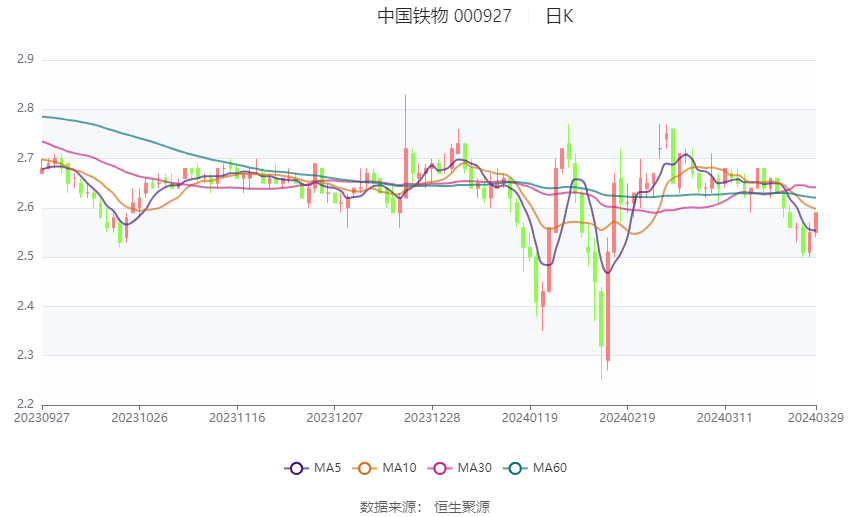Screen dimensions: 850x517
Task: Toggle the MA30 legend series
Action: point(460,468)
